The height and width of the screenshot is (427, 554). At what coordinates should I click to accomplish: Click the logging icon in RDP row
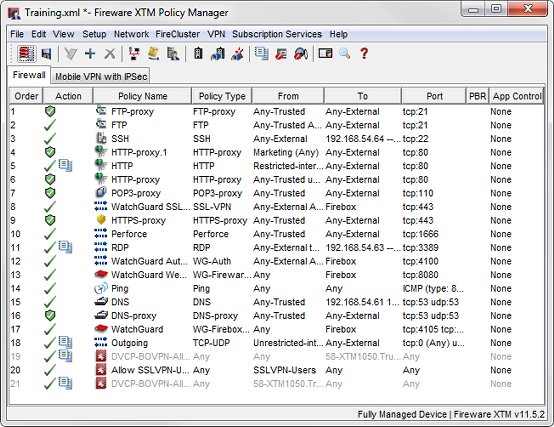tap(66, 247)
